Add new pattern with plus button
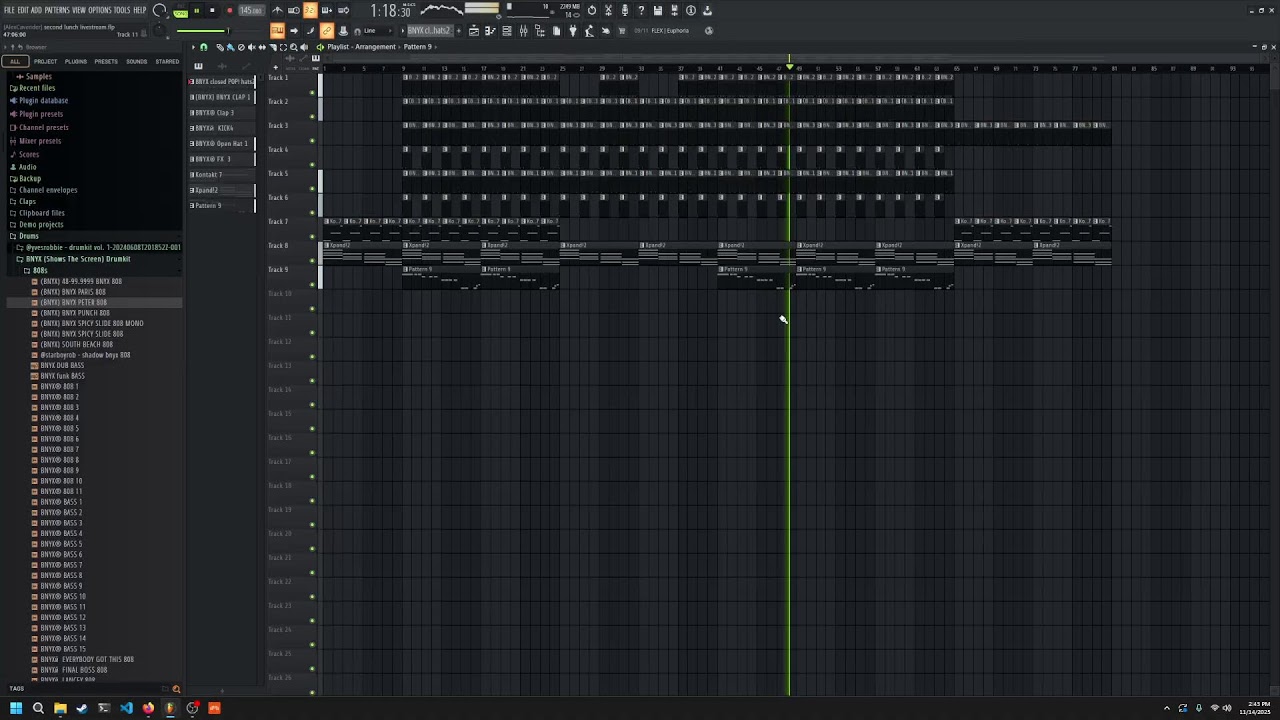Image resolution: width=1280 pixels, height=720 pixels. [458, 31]
